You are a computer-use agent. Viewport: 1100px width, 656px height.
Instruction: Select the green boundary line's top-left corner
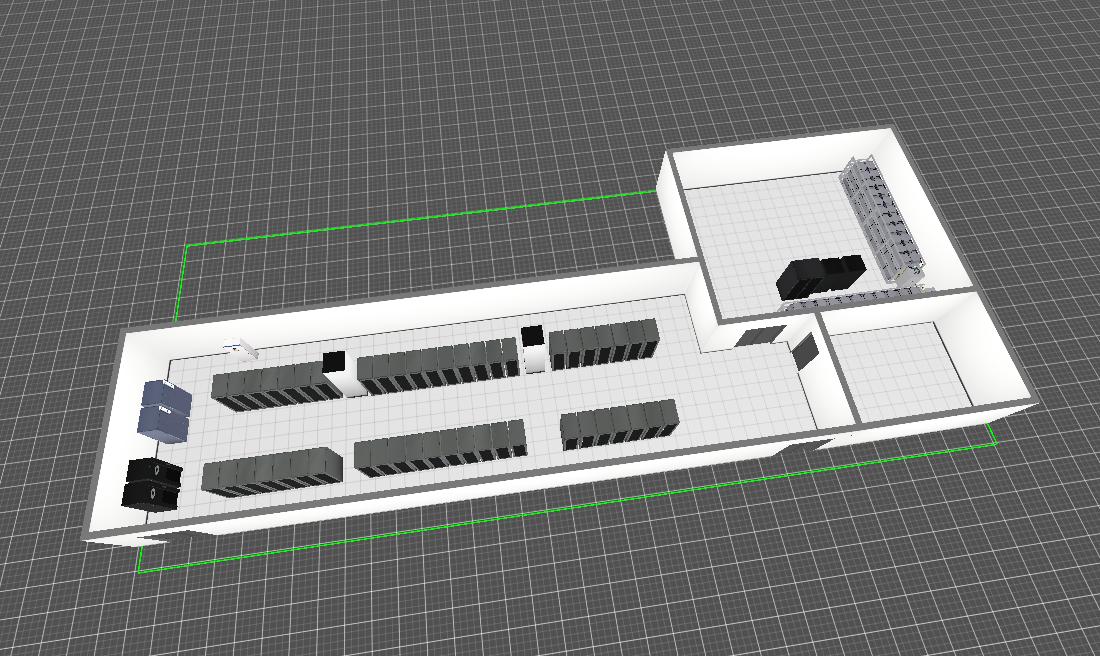coord(187,244)
